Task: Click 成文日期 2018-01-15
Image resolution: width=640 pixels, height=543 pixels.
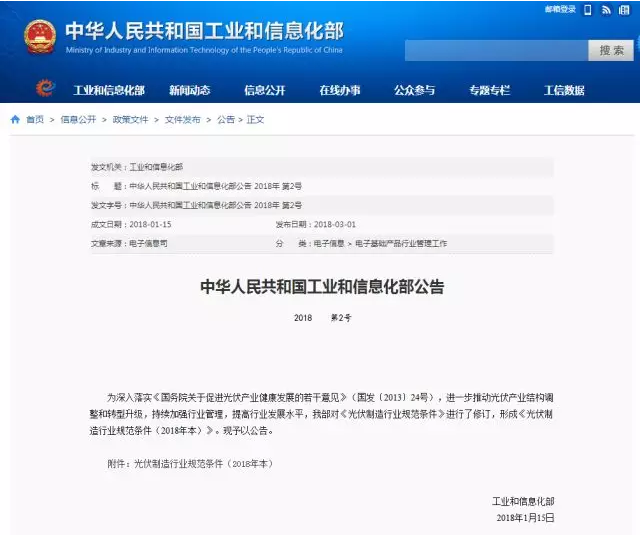Action: click(131, 224)
